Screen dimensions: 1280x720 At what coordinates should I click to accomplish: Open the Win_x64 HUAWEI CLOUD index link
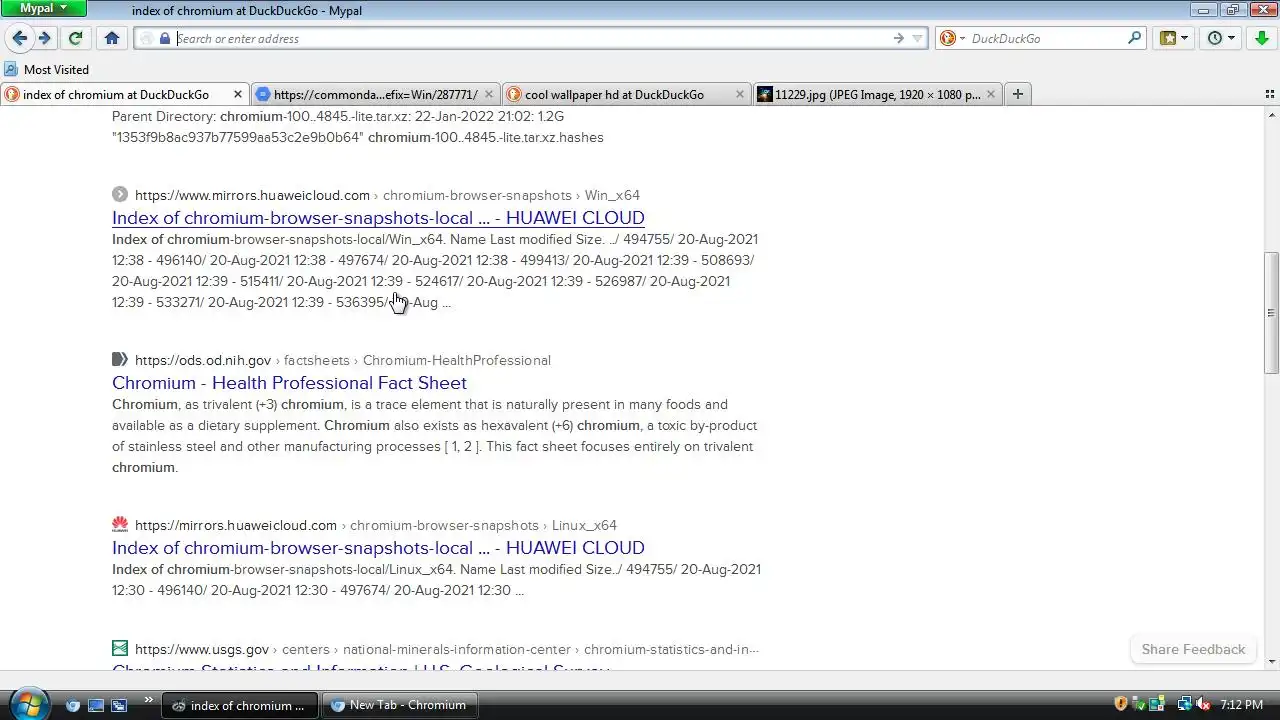[x=378, y=218]
